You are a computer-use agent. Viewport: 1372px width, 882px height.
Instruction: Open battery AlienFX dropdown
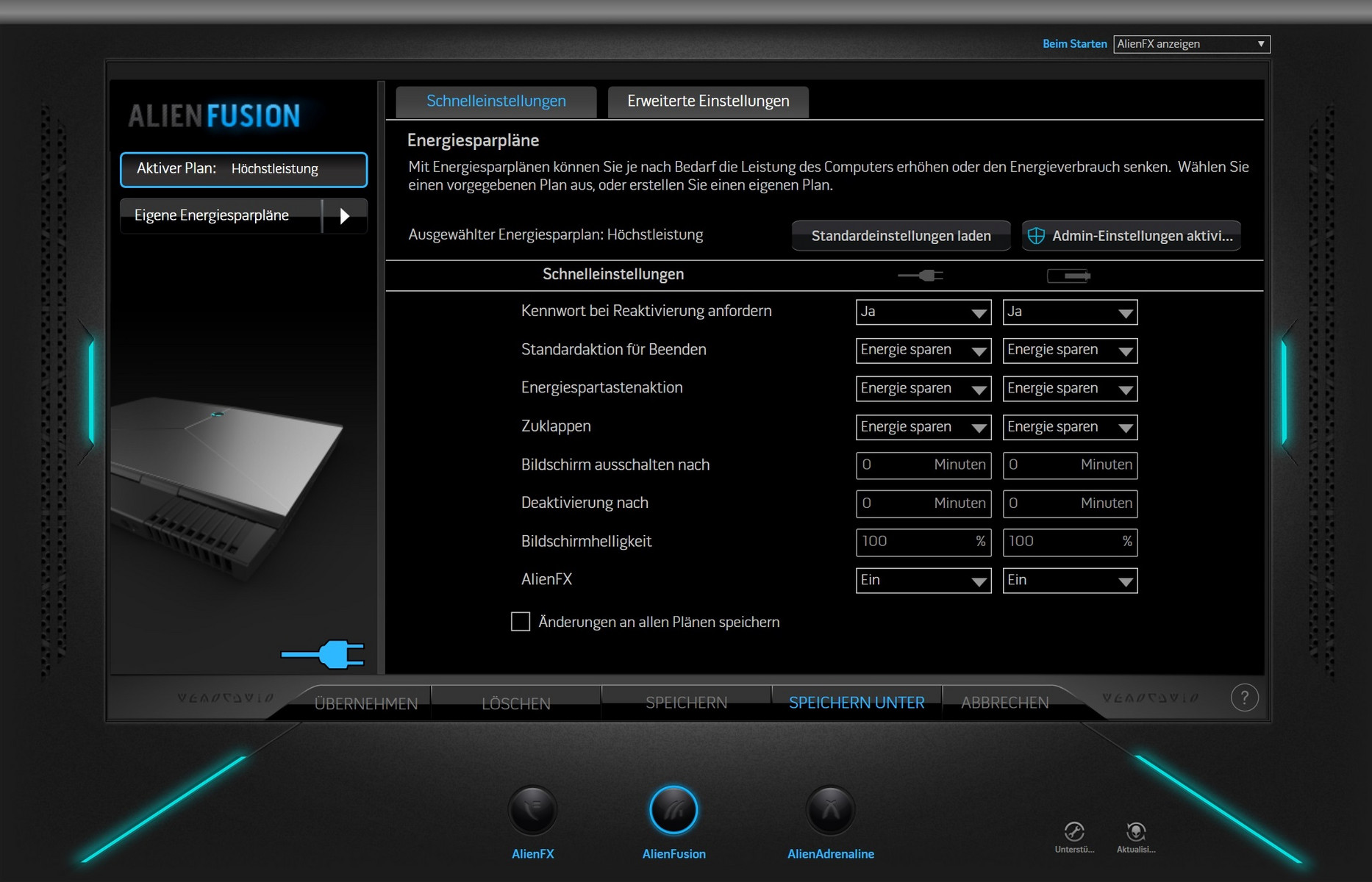[1070, 581]
